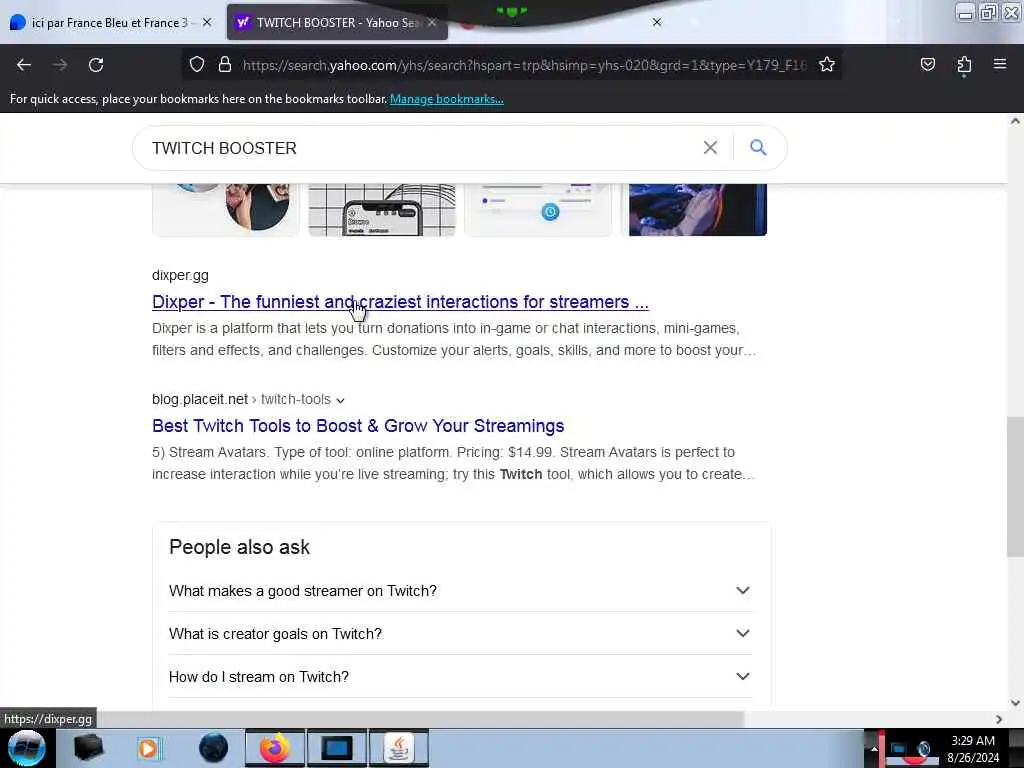Screen dimensions: 1024x768
Task: Expand the blog.placeit.net result options arrow
Action: click(x=340, y=400)
